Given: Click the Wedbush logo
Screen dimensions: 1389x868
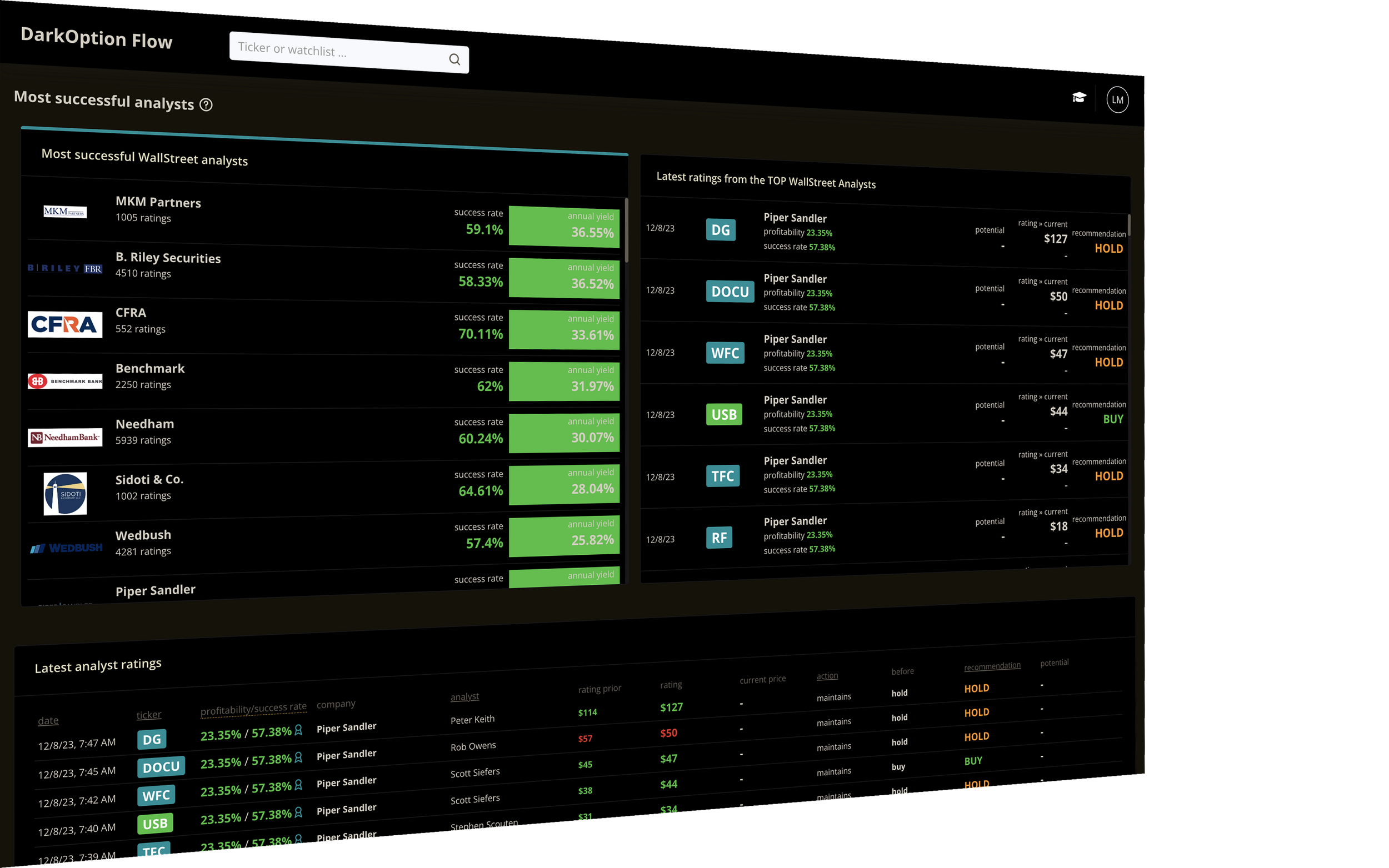Looking at the screenshot, I should point(66,546).
